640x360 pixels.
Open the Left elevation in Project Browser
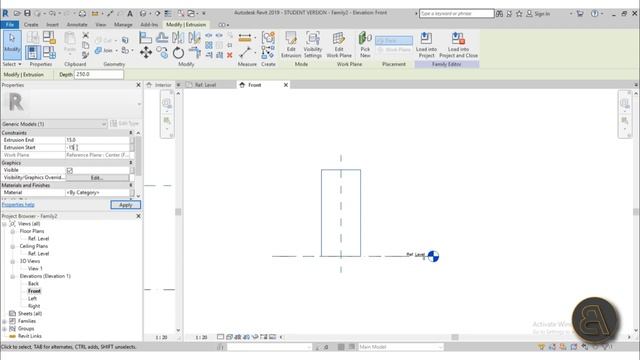click(33, 299)
